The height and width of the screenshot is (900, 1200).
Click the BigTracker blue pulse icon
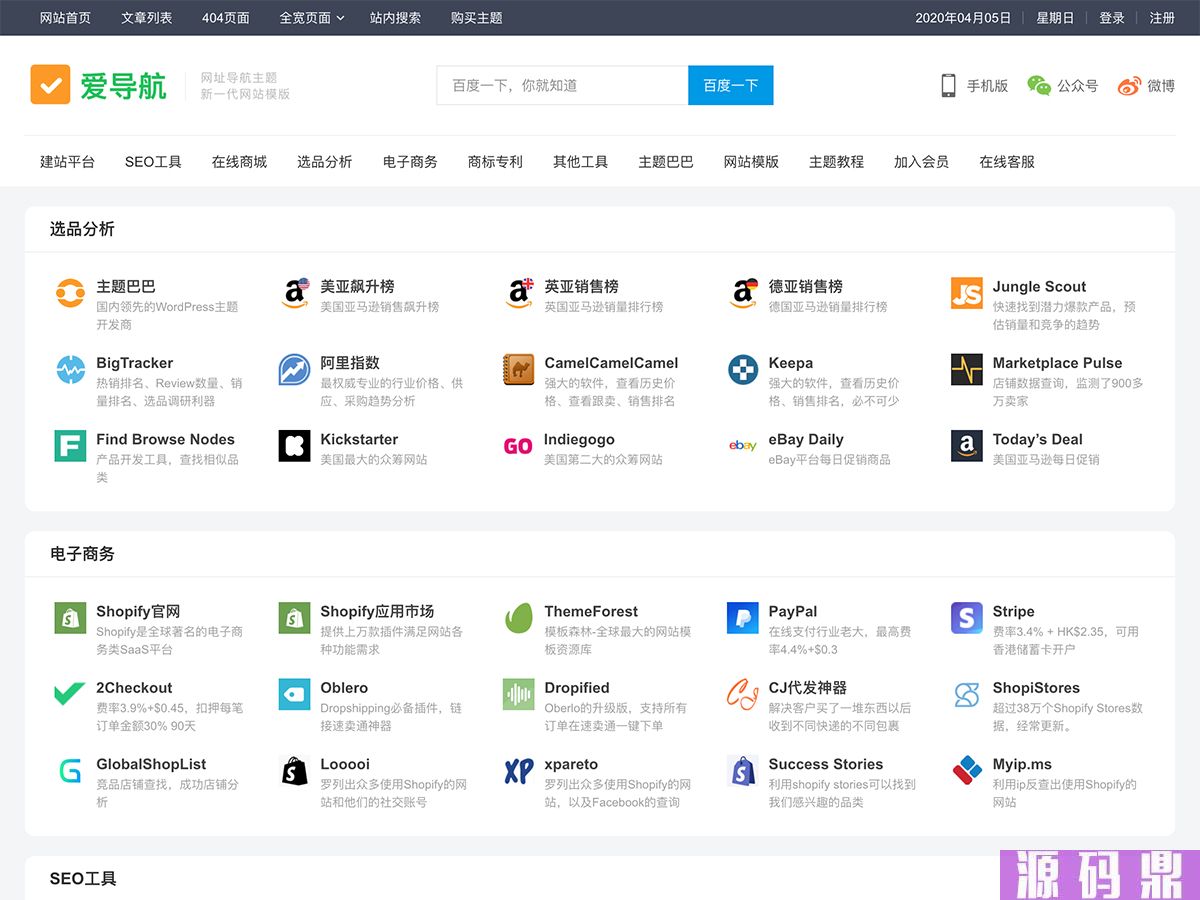(x=70, y=370)
